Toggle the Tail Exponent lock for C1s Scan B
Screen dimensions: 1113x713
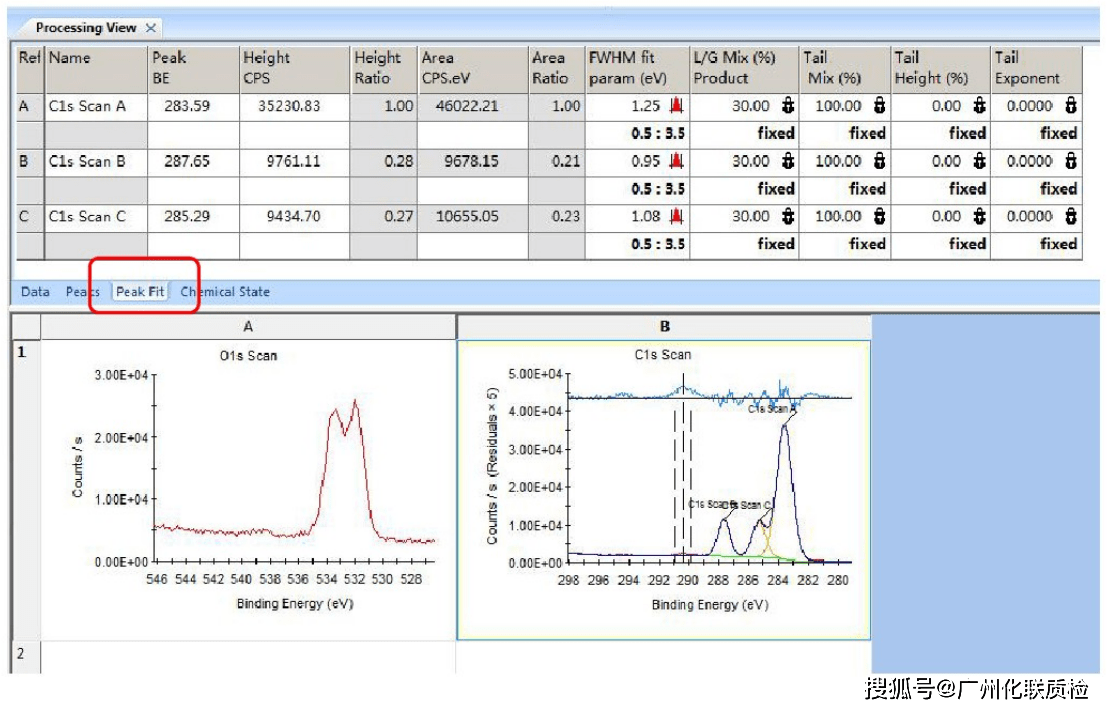pyautogui.click(x=1071, y=161)
